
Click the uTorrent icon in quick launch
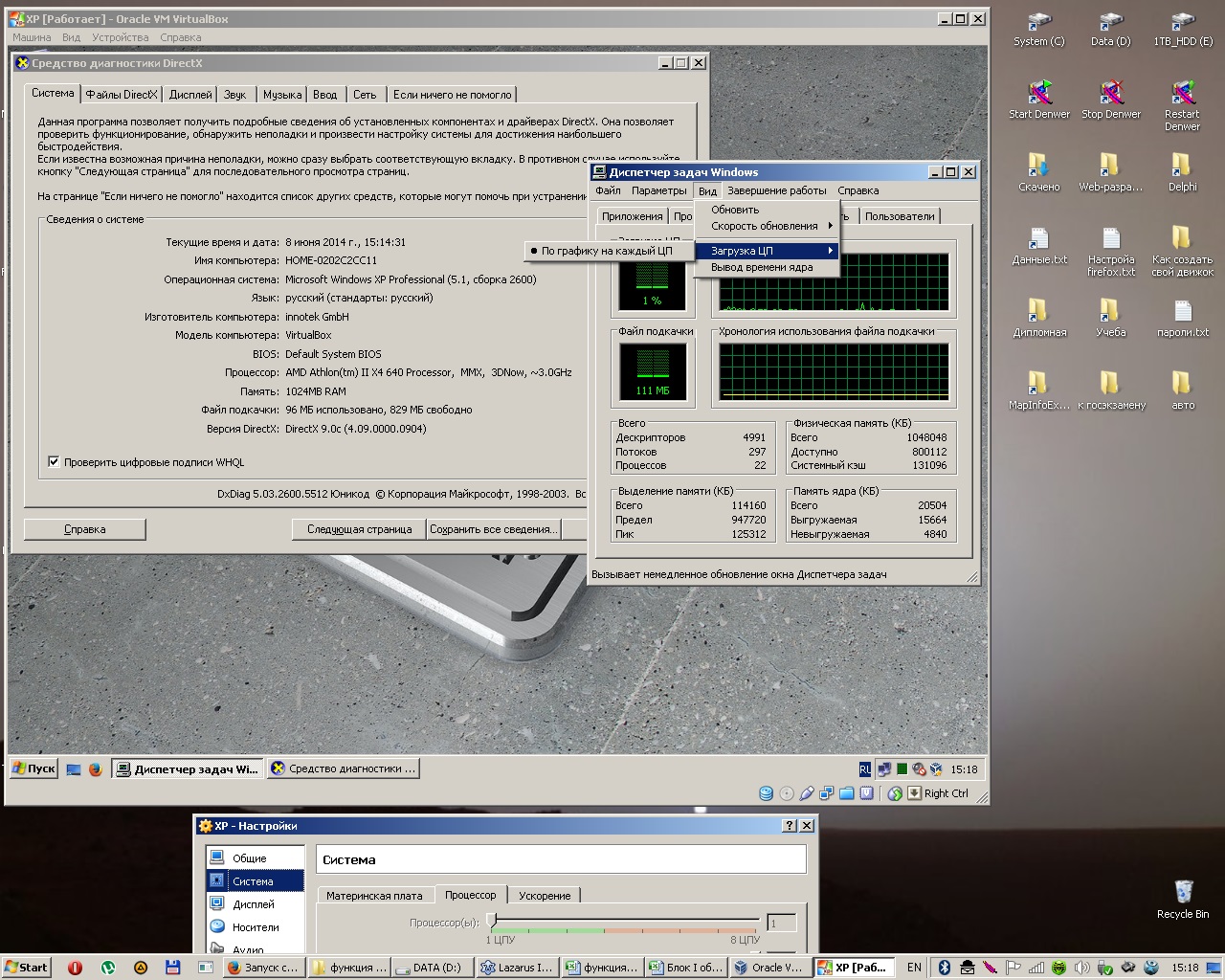(108, 968)
